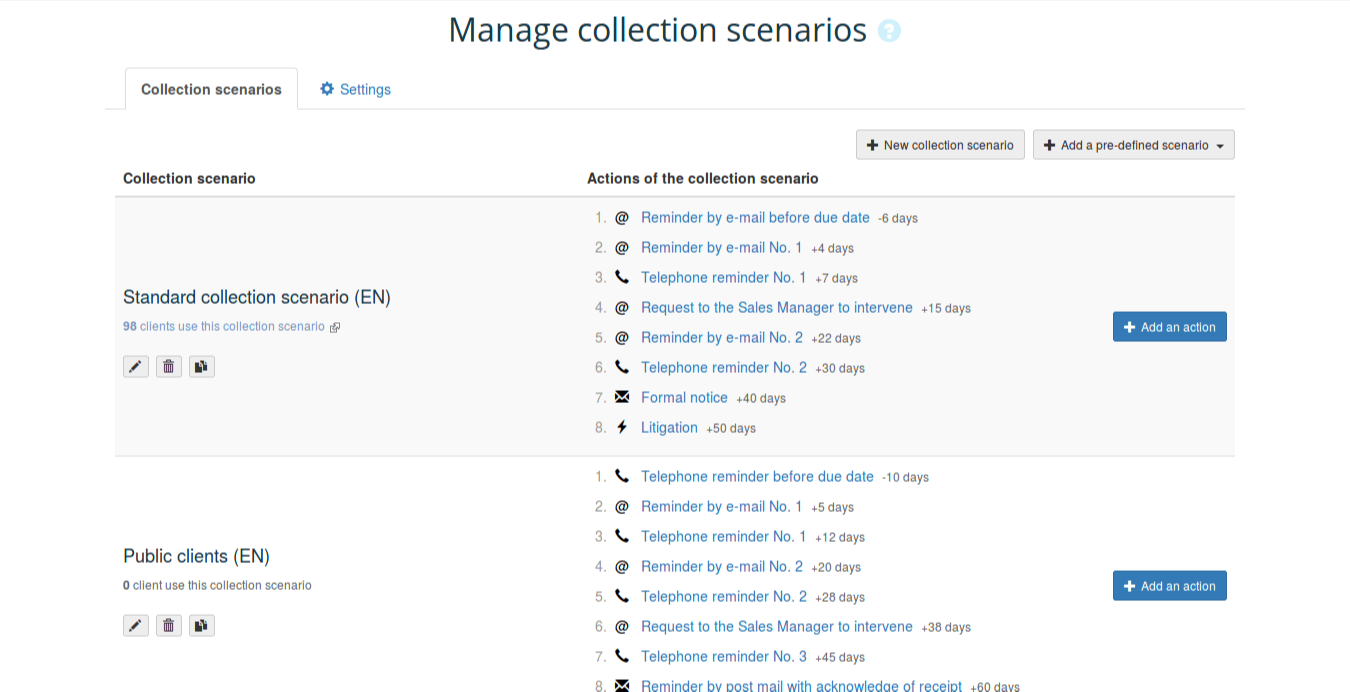Add an action to Public clients scenario

click(x=1169, y=586)
